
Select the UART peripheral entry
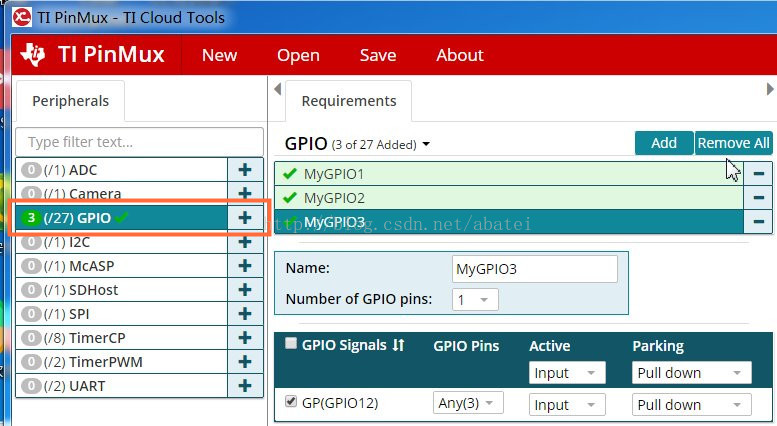tap(121, 385)
